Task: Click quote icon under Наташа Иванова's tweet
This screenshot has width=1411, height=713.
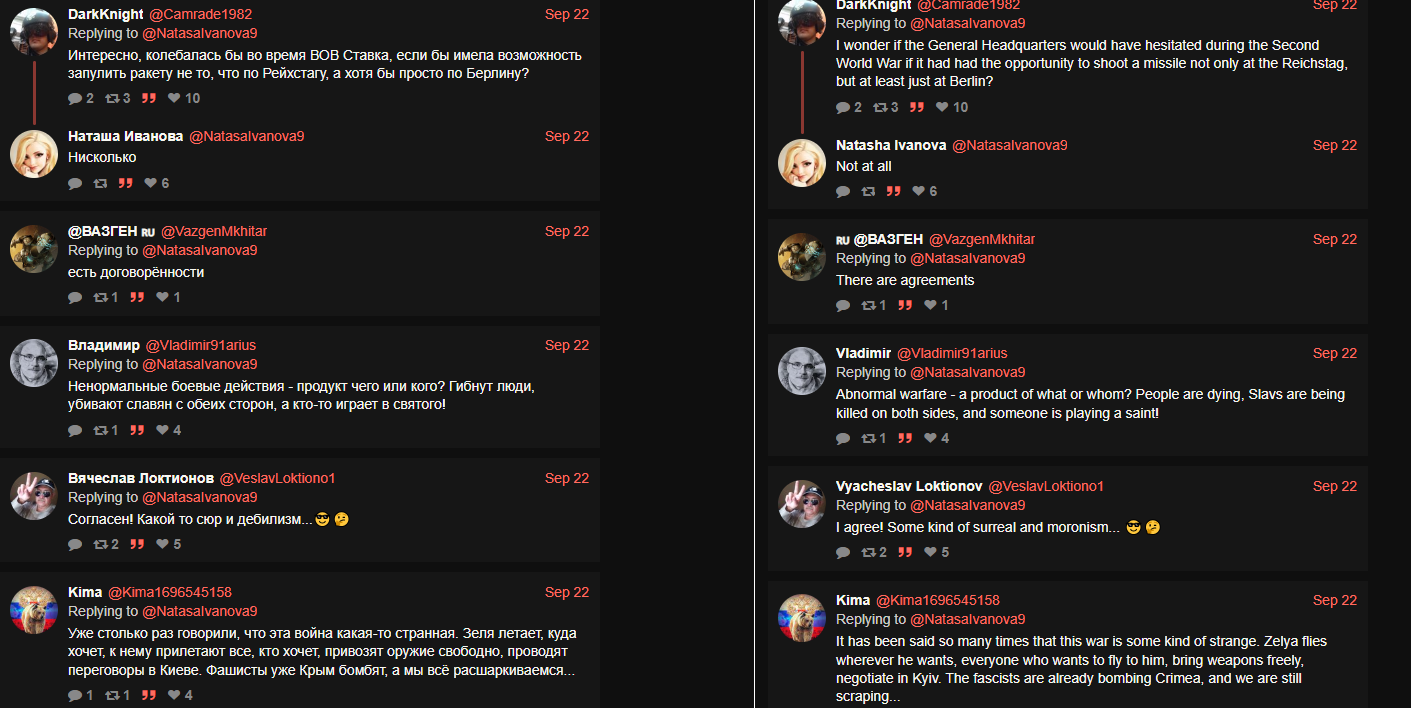Action: 126,183
